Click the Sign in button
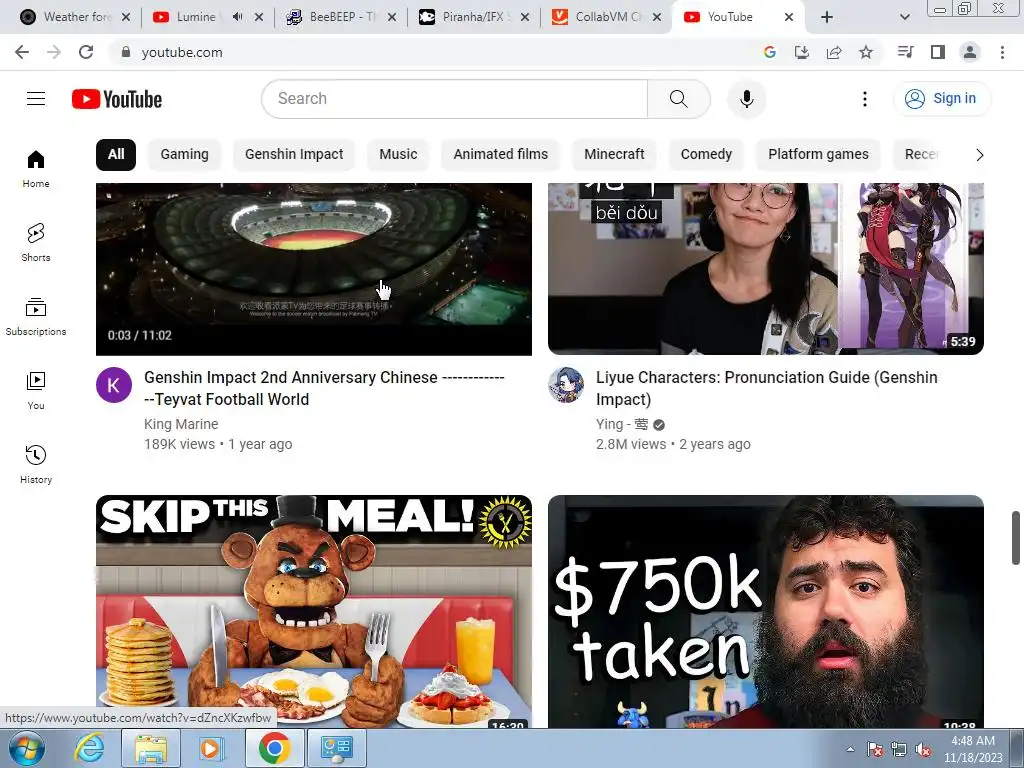The width and height of the screenshot is (1024, 768). [x=942, y=99]
